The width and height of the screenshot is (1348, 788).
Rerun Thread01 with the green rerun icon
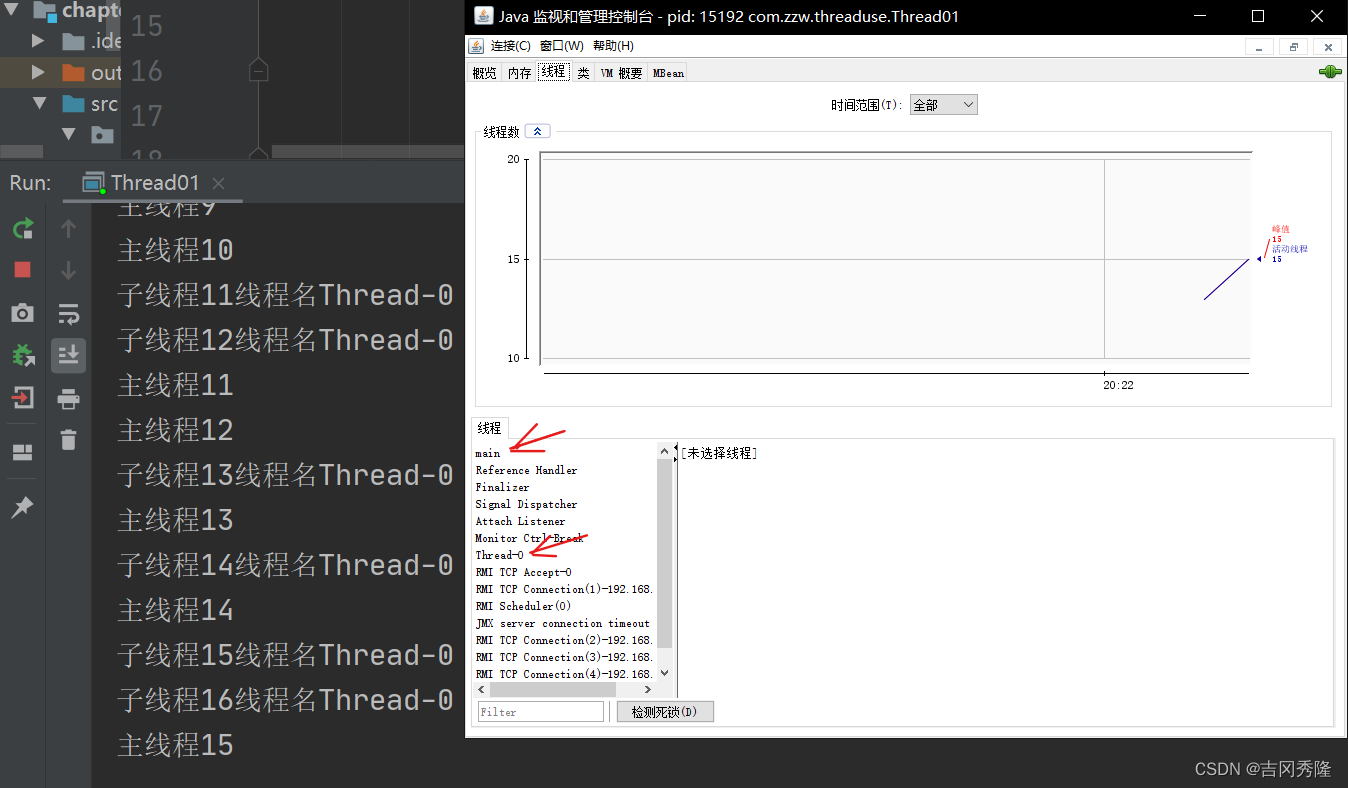pos(22,229)
